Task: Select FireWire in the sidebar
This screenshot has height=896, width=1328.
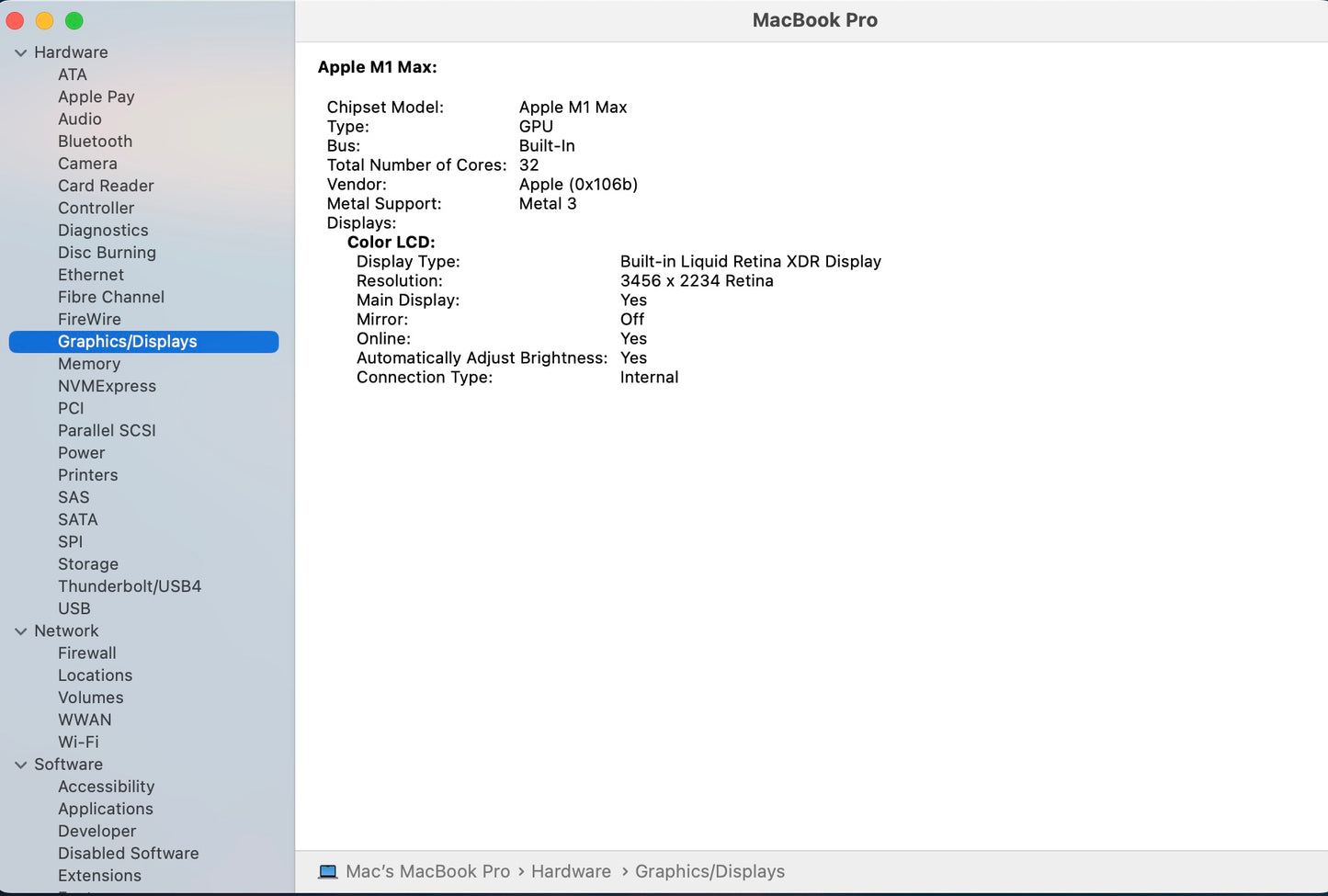Action: pyautogui.click(x=89, y=319)
